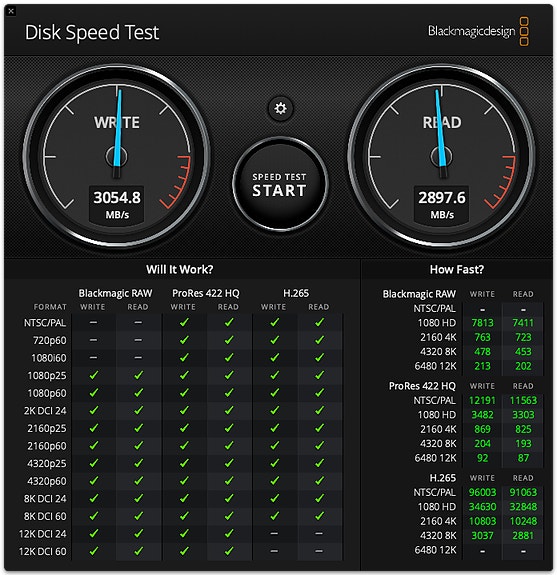The image size is (557, 575).
Task: Click H.265 write dash for 12K DCI 24
Action: point(274,534)
